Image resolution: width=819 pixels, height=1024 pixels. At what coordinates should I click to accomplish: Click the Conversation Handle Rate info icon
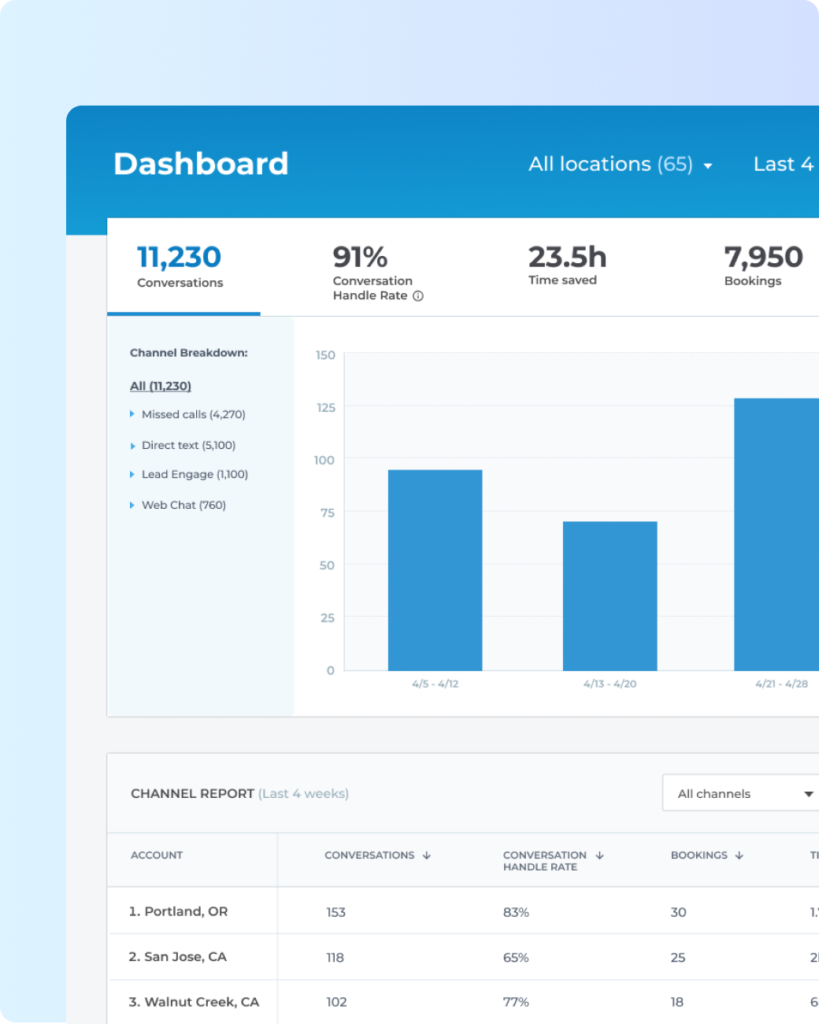tap(418, 296)
